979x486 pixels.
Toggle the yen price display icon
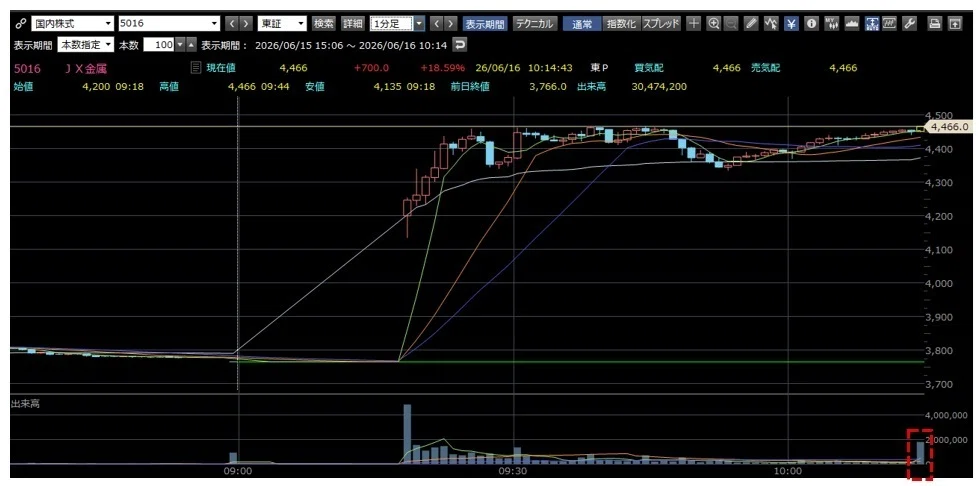[791, 24]
